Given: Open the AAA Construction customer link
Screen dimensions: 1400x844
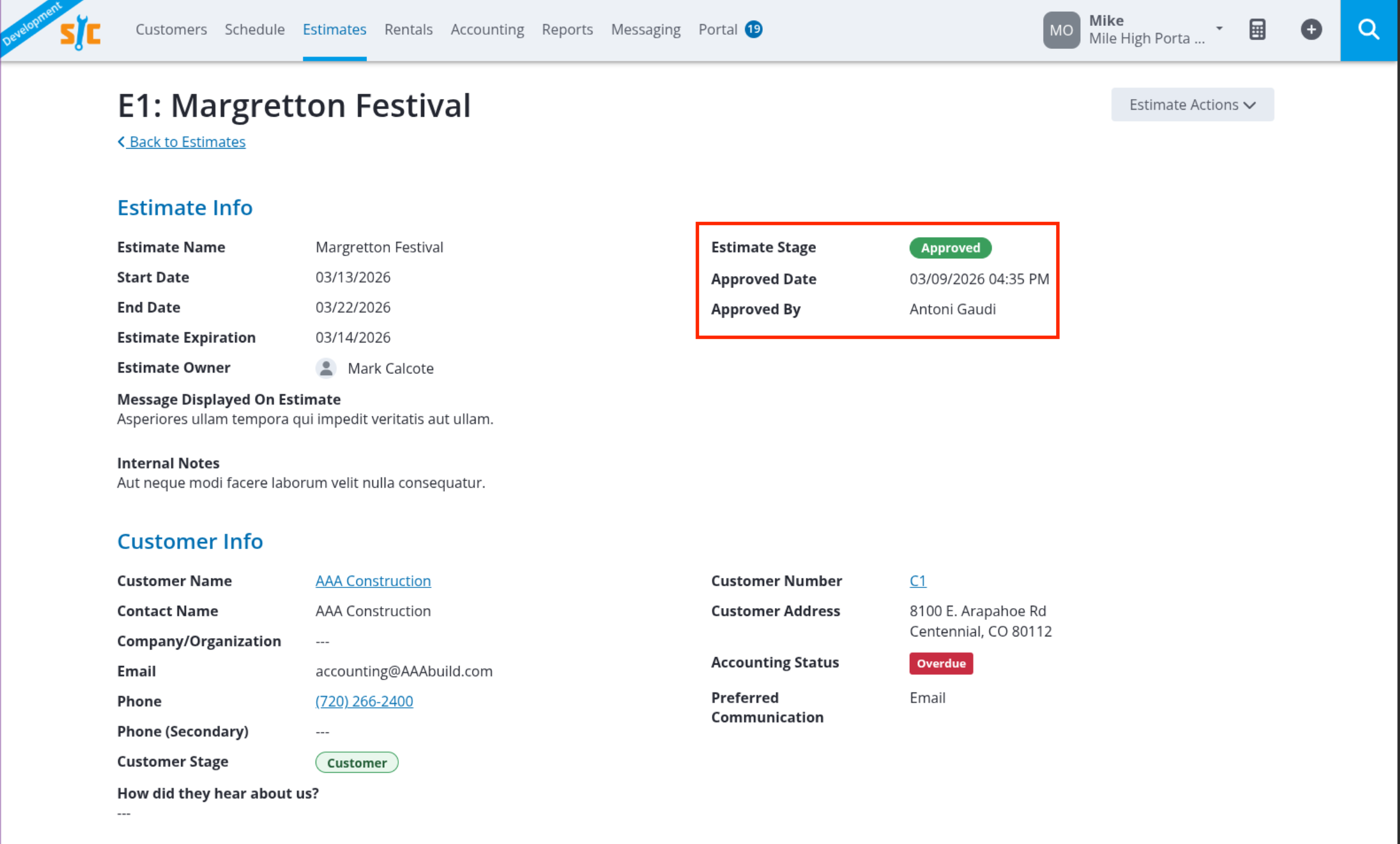Looking at the screenshot, I should pyautogui.click(x=373, y=580).
